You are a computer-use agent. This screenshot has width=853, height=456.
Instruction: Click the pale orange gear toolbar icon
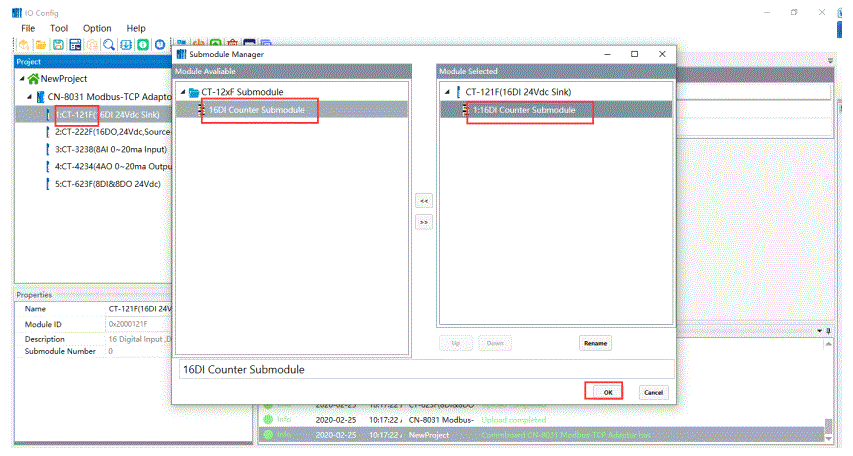tap(92, 45)
